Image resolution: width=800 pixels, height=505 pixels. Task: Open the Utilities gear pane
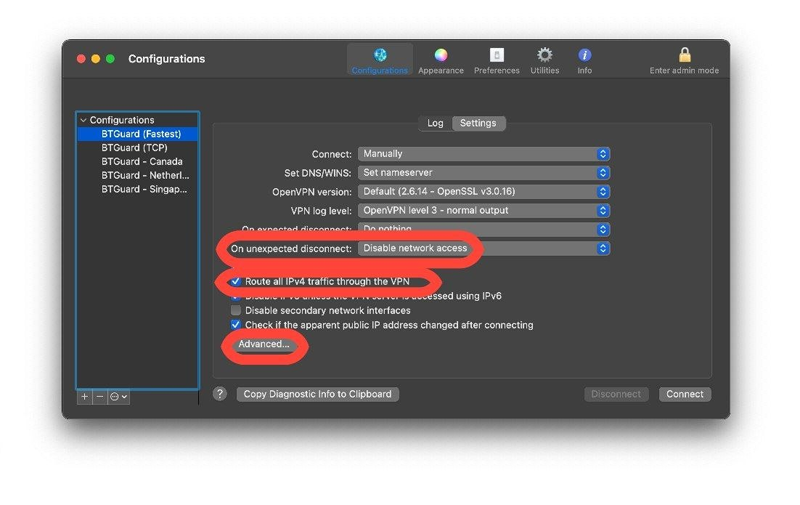click(544, 59)
